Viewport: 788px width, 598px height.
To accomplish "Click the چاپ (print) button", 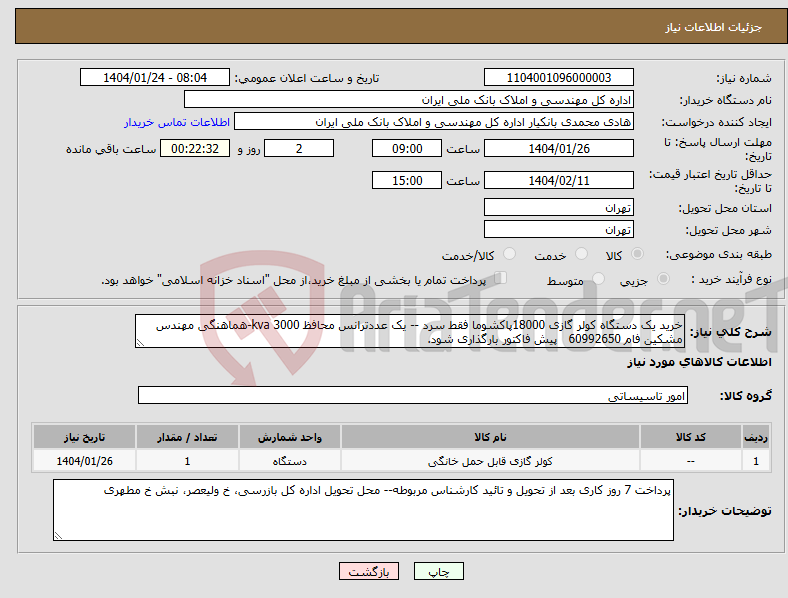I will (x=438, y=571).
